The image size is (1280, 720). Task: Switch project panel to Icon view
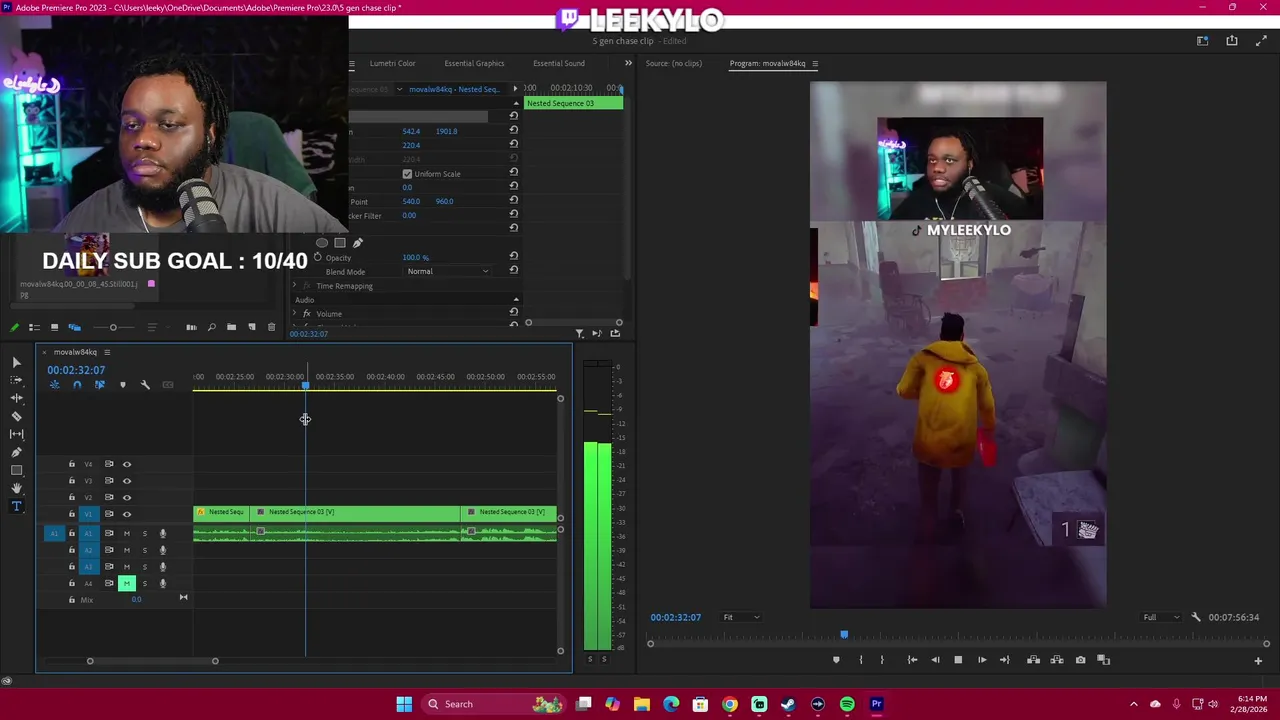(54, 327)
